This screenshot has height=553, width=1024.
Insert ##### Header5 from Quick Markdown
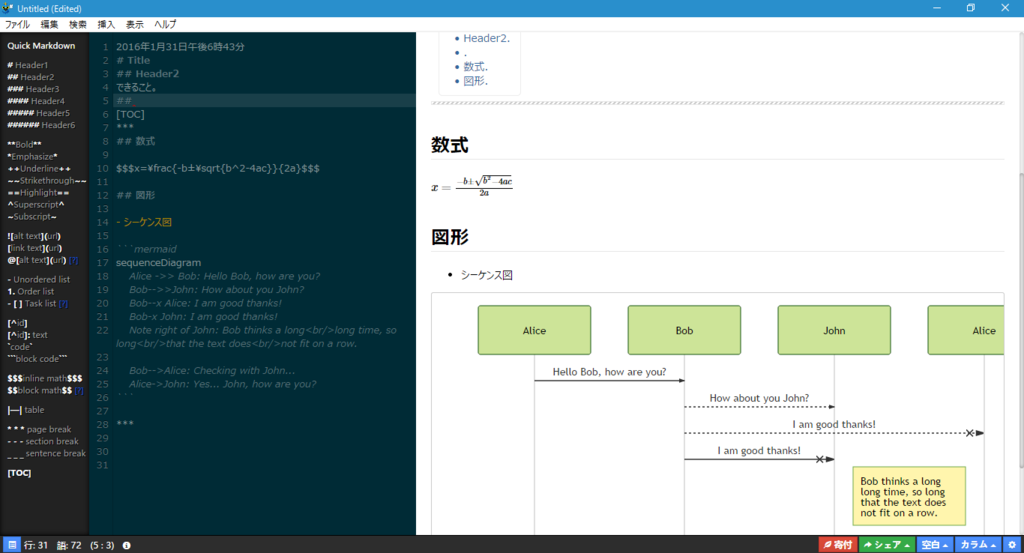tap(39, 113)
